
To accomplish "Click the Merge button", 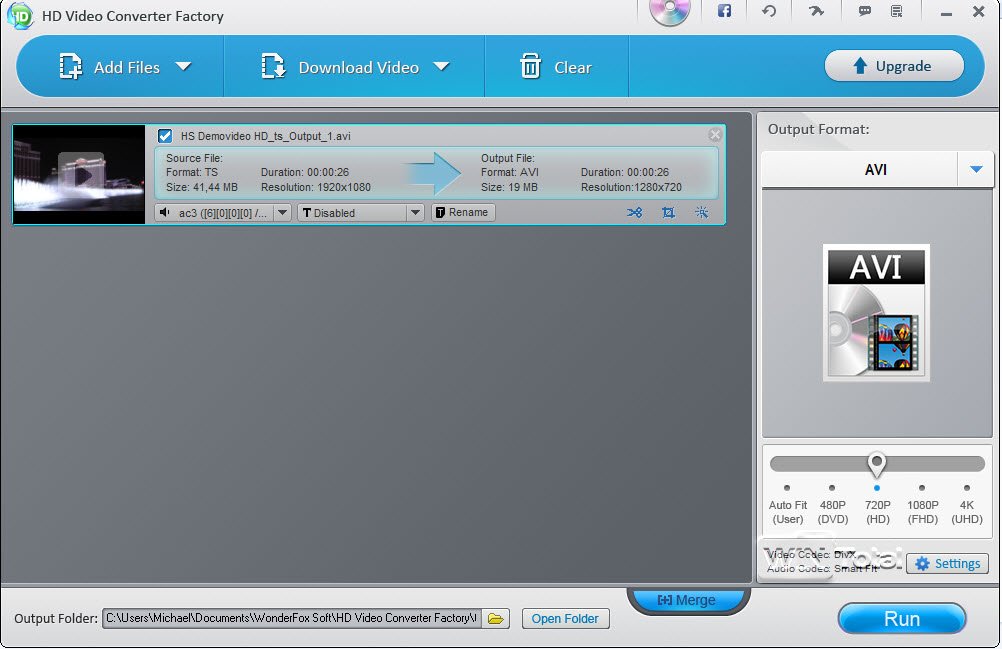I will [686, 600].
